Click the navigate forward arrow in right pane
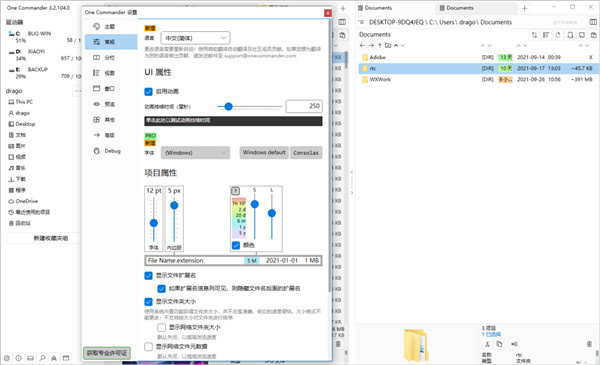The height and width of the screenshot is (365, 600). (x=371, y=46)
